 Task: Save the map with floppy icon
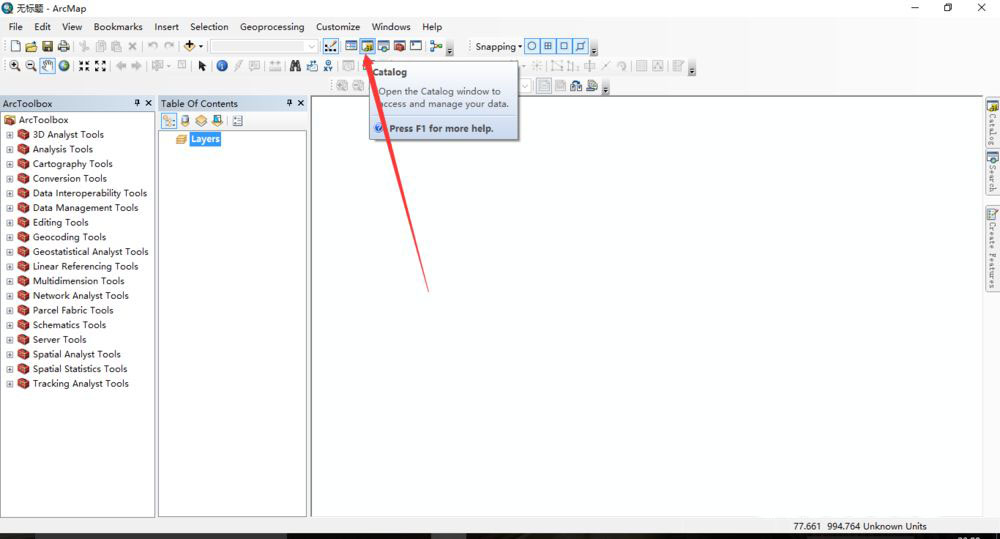(47, 47)
